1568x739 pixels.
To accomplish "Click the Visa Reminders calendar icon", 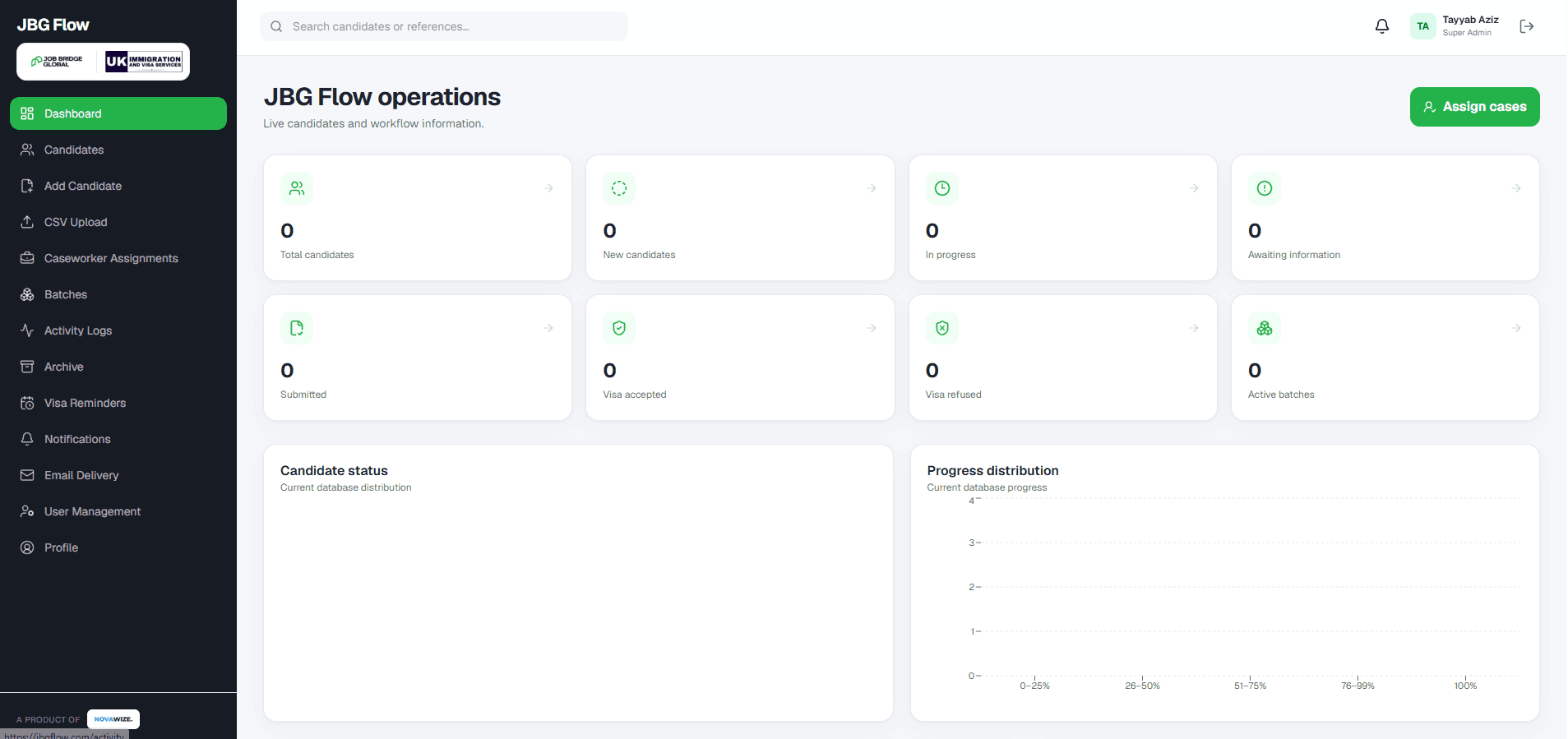I will (27, 403).
